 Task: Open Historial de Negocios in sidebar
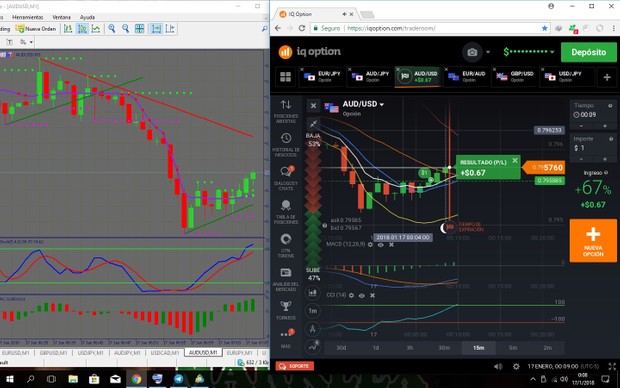pos(286,145)
